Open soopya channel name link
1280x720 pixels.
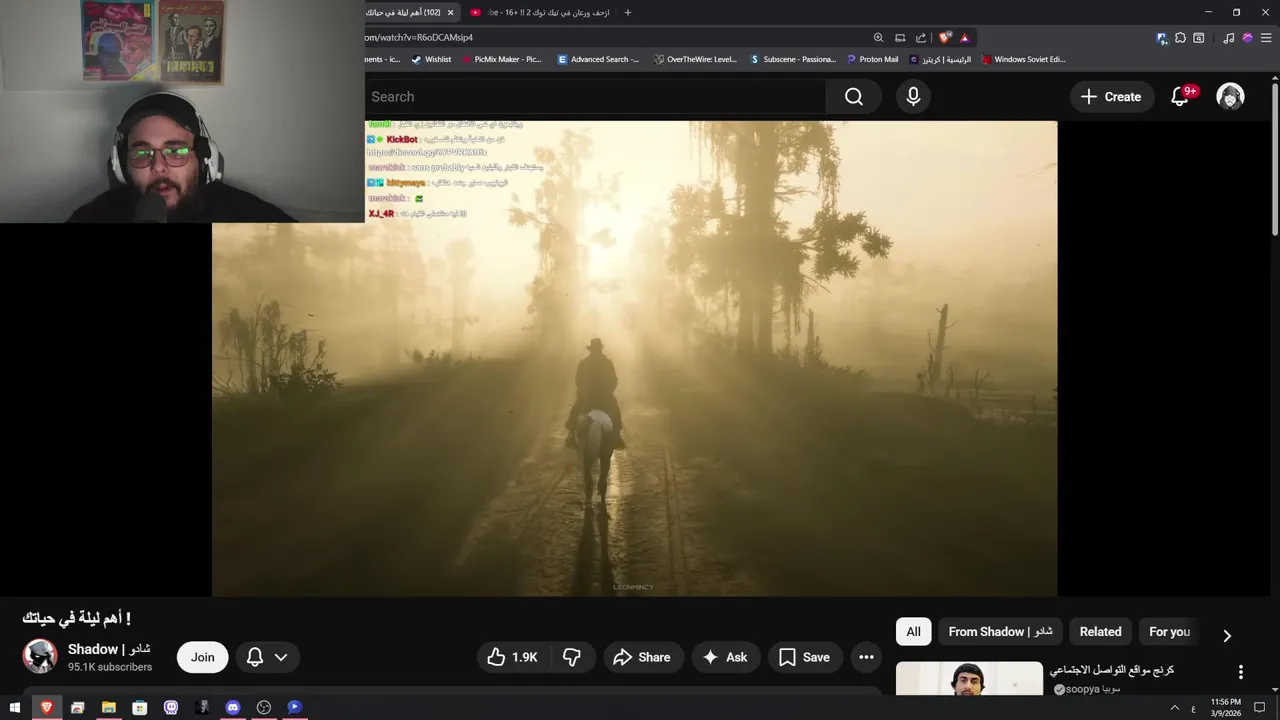[1092, 689]
